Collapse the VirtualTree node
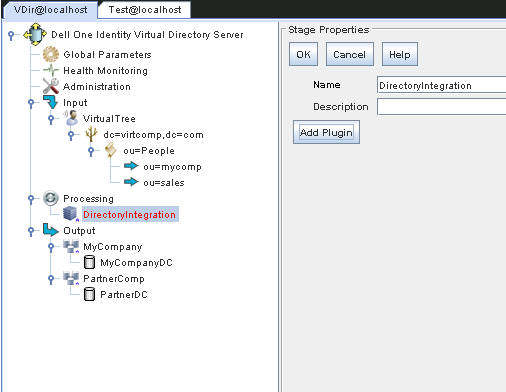 51,119
